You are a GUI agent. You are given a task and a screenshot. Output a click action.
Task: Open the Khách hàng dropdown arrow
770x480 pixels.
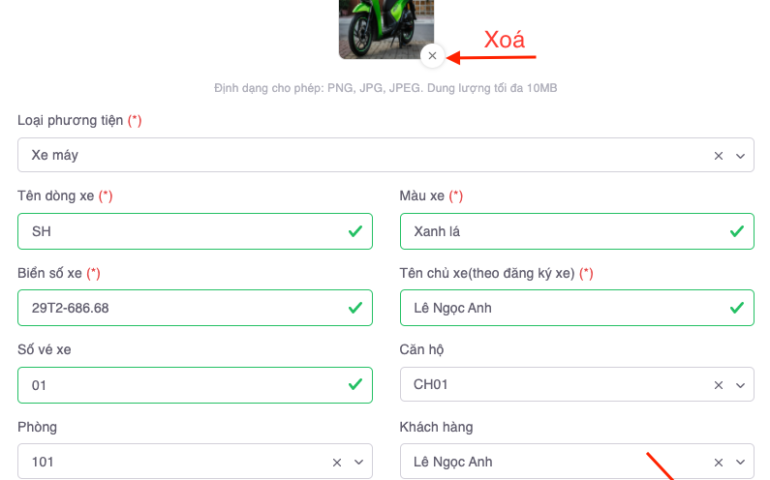[741, 462]
